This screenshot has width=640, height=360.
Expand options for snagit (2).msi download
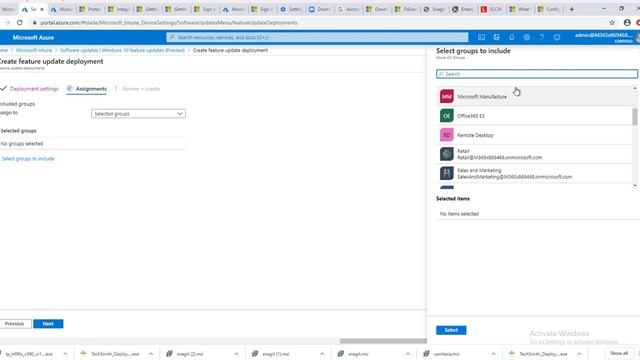[237, 354]
